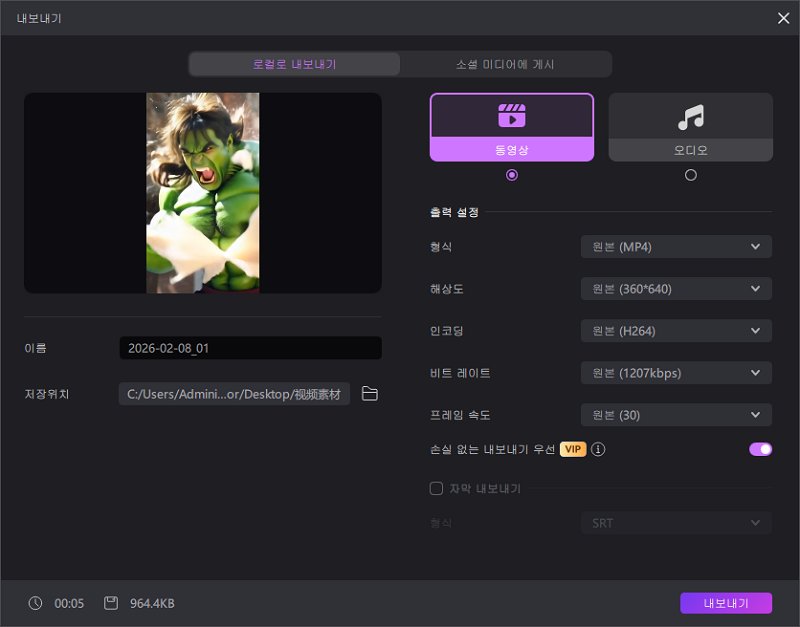Image resolution: width=800 pixels, height=627 pixels.
Task: Open the 프레임 속도 frame rate dropdown
Action: pos(676,414)
